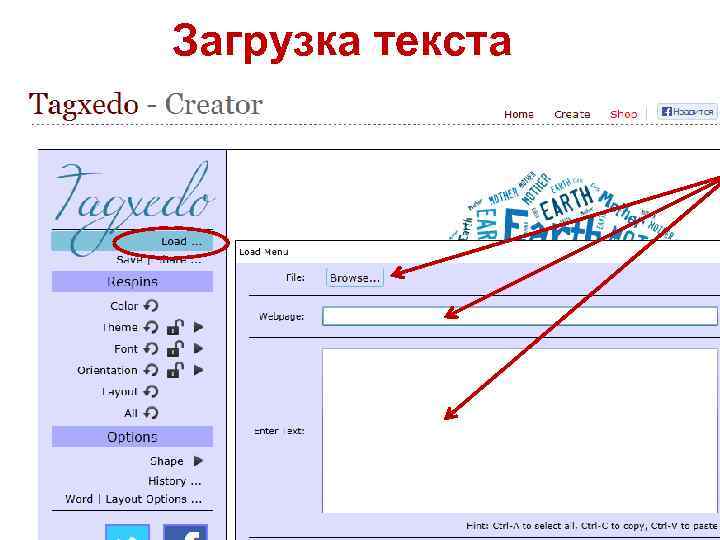Click the Earth word cloud image

pos(565,206)
